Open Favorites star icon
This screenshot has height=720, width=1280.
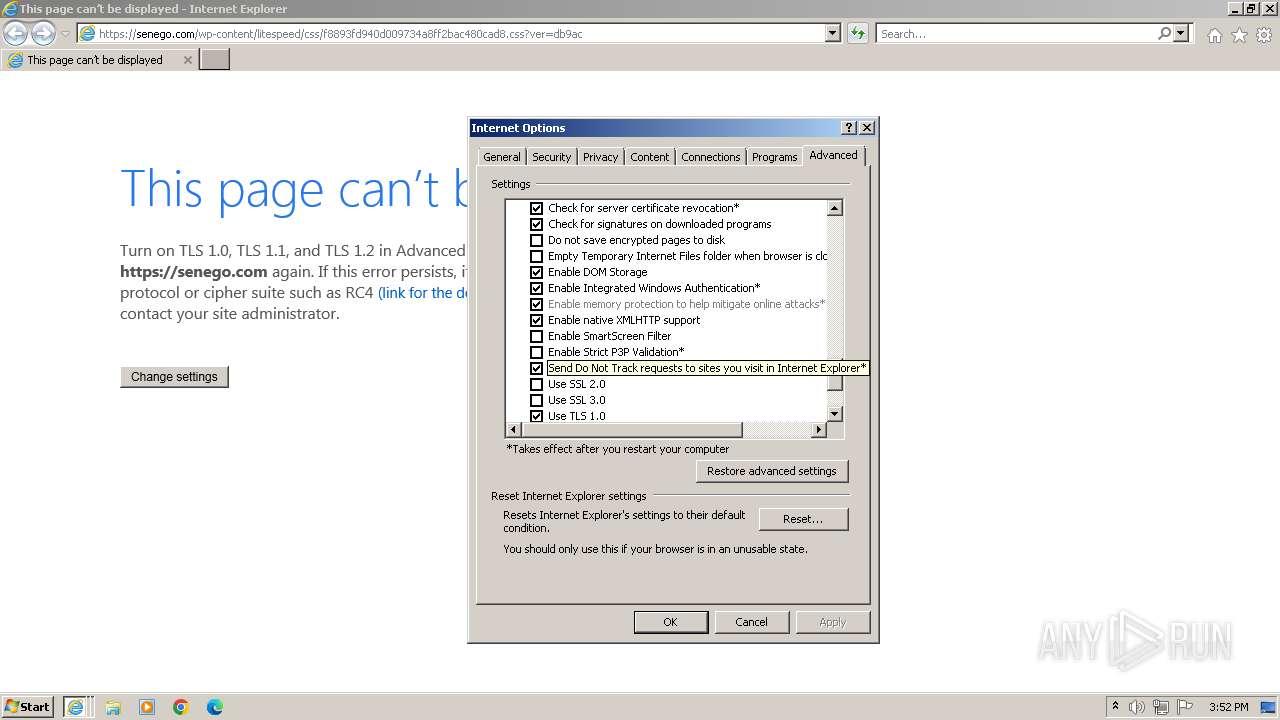coord(1239,35)
